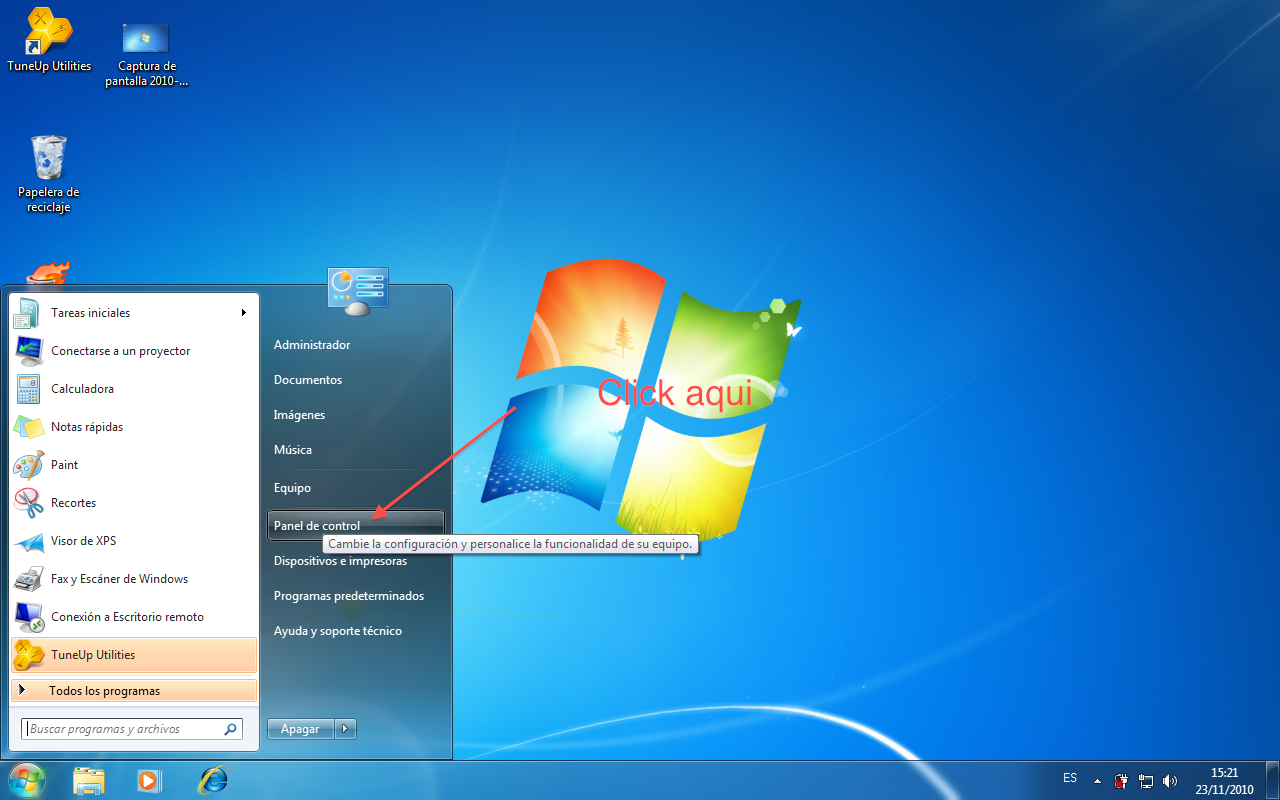Open the TuneUp Utilities desktop shortcut
This screenshot has height=800, width=1280.
49,40
